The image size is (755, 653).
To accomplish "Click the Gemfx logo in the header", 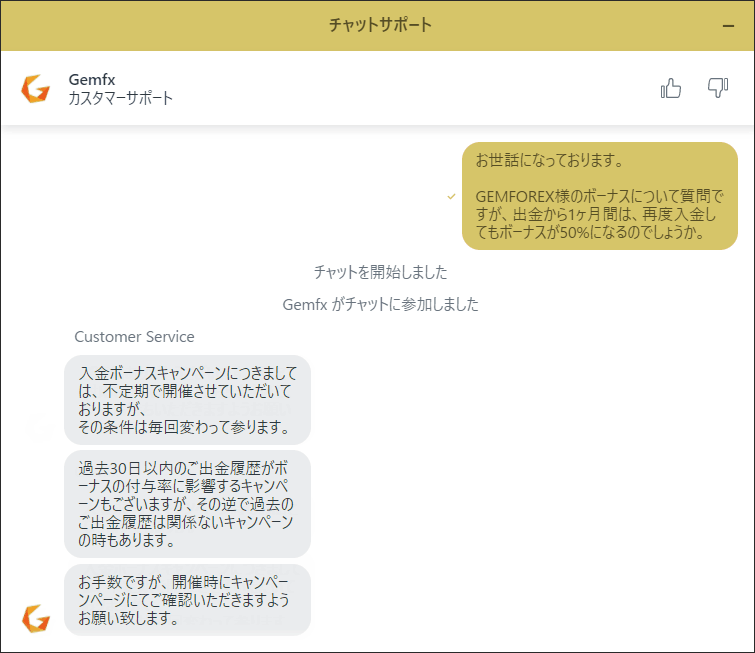I will pyautogui.click(x=36, y=89).
